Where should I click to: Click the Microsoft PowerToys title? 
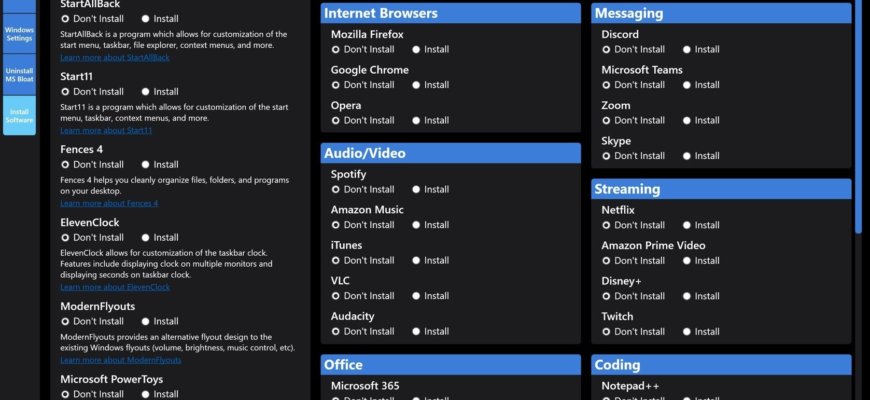click(112, 379)
